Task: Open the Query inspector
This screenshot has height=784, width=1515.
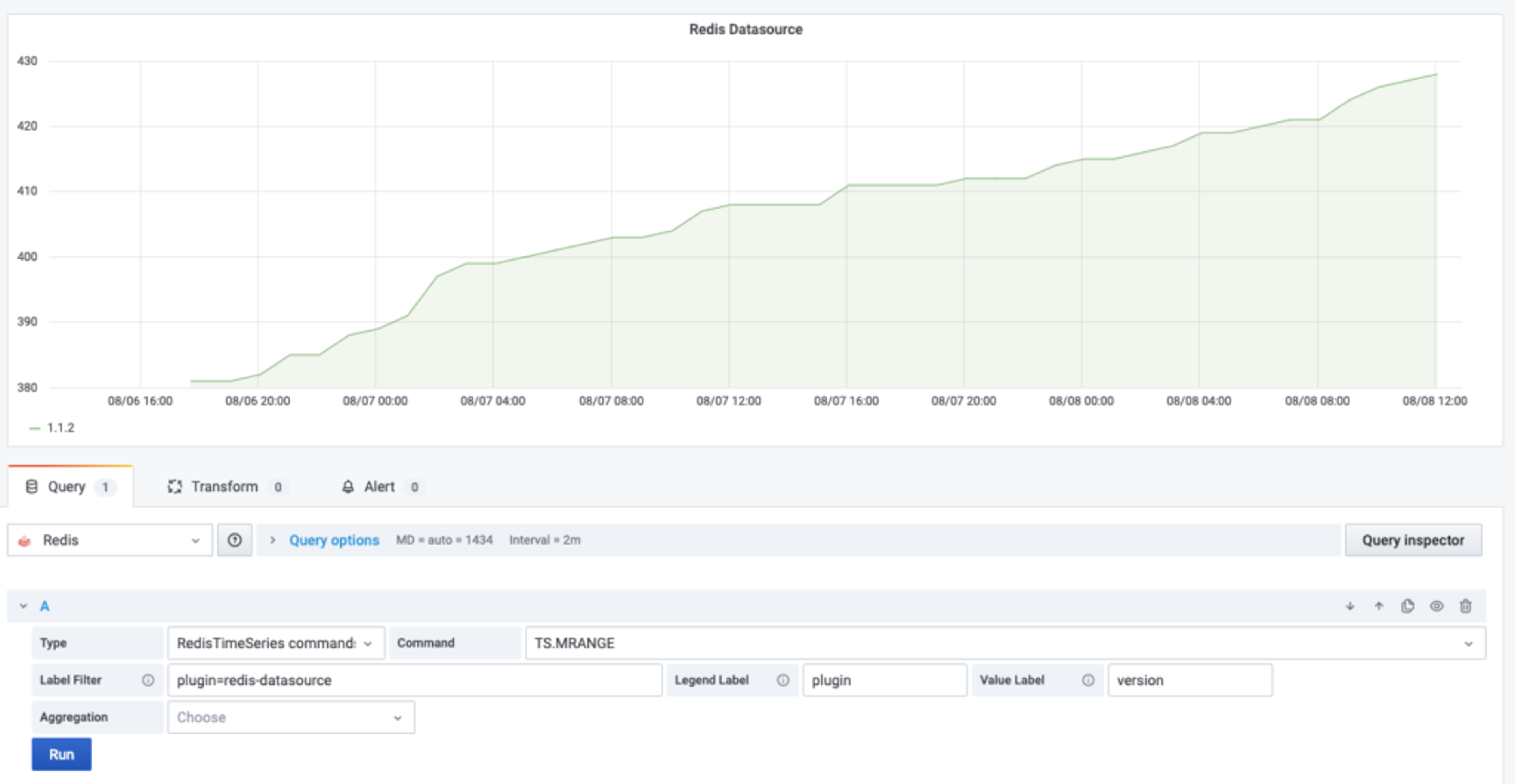Action: (x=1413, y=540)
